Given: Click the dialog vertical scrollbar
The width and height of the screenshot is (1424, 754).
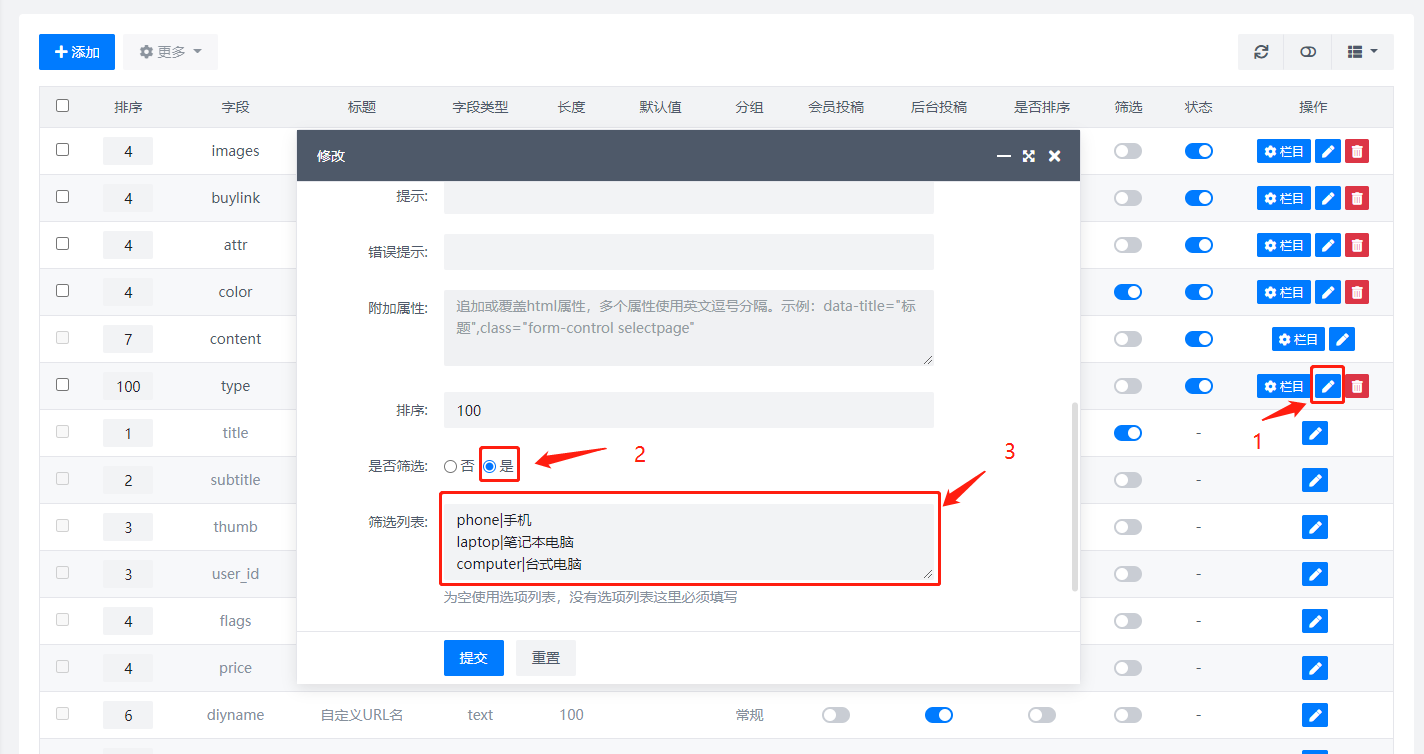Looking at the screenshot, I should [x=1075, y=496].
